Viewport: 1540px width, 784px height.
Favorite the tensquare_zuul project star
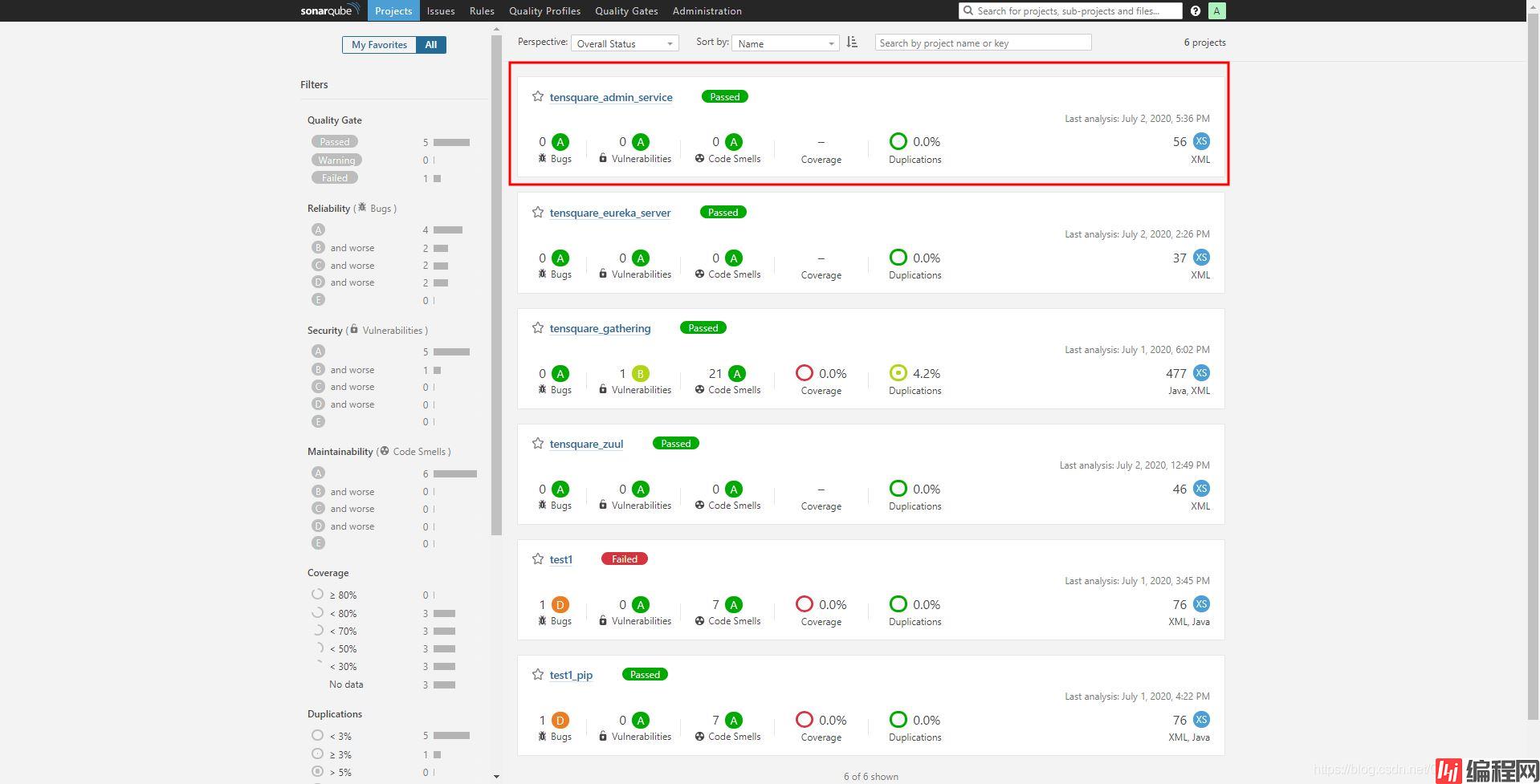(x=538, y=443)
